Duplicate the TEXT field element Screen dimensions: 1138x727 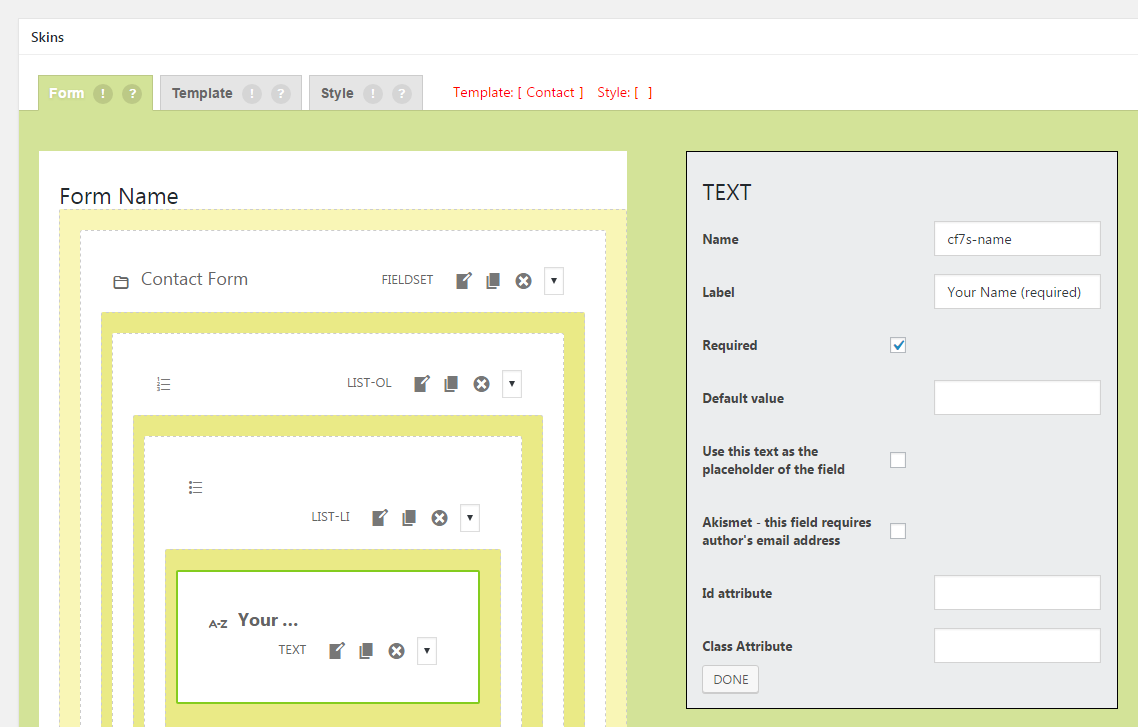tap(366, 651)
